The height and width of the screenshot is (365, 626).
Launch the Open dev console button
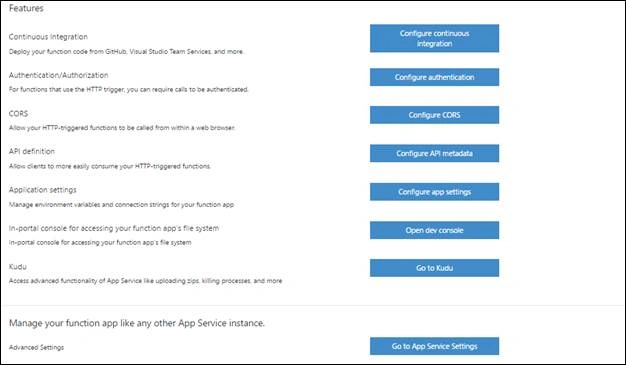point(434,230)
